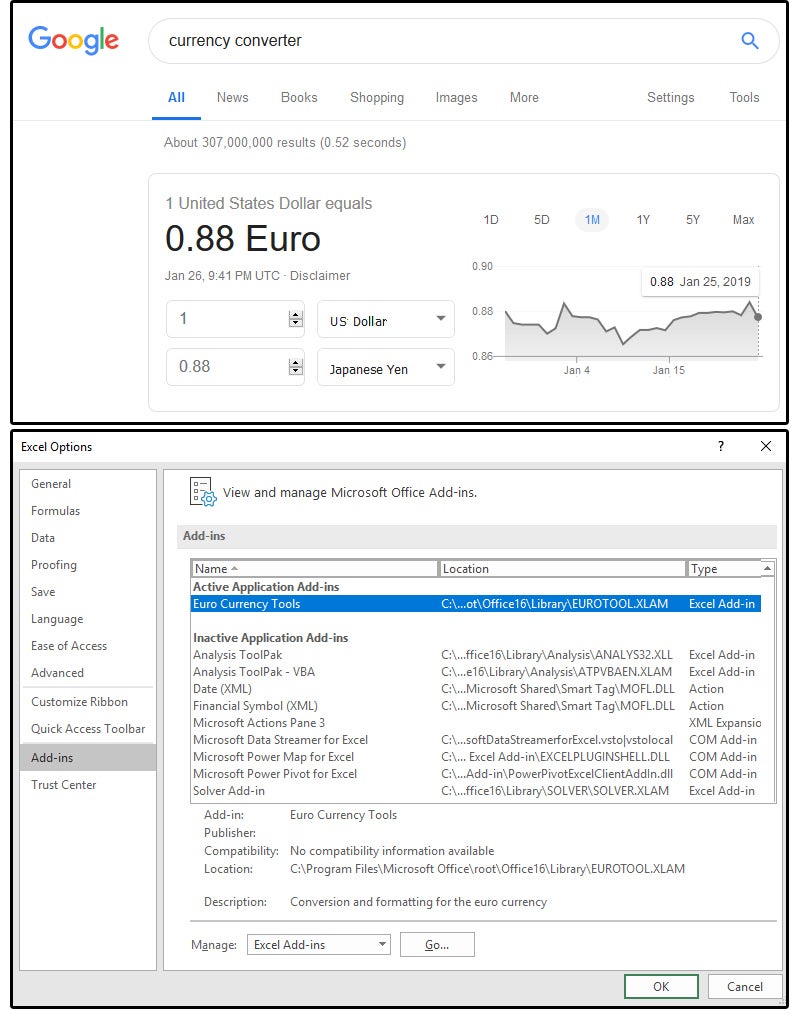
Task: Click OK in Excel Options
Action: click(661, 987)
